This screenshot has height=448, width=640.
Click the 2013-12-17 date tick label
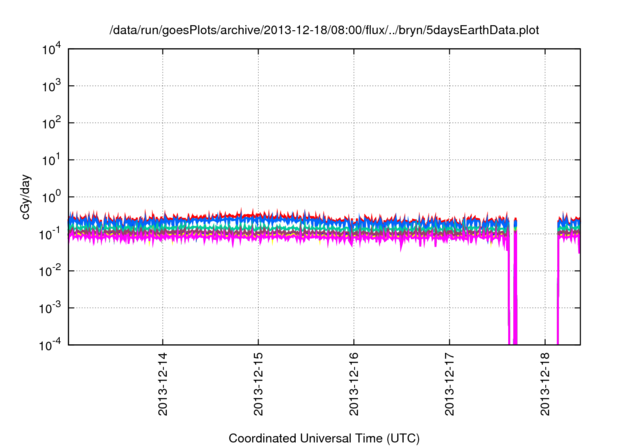[x=449, y=384]
